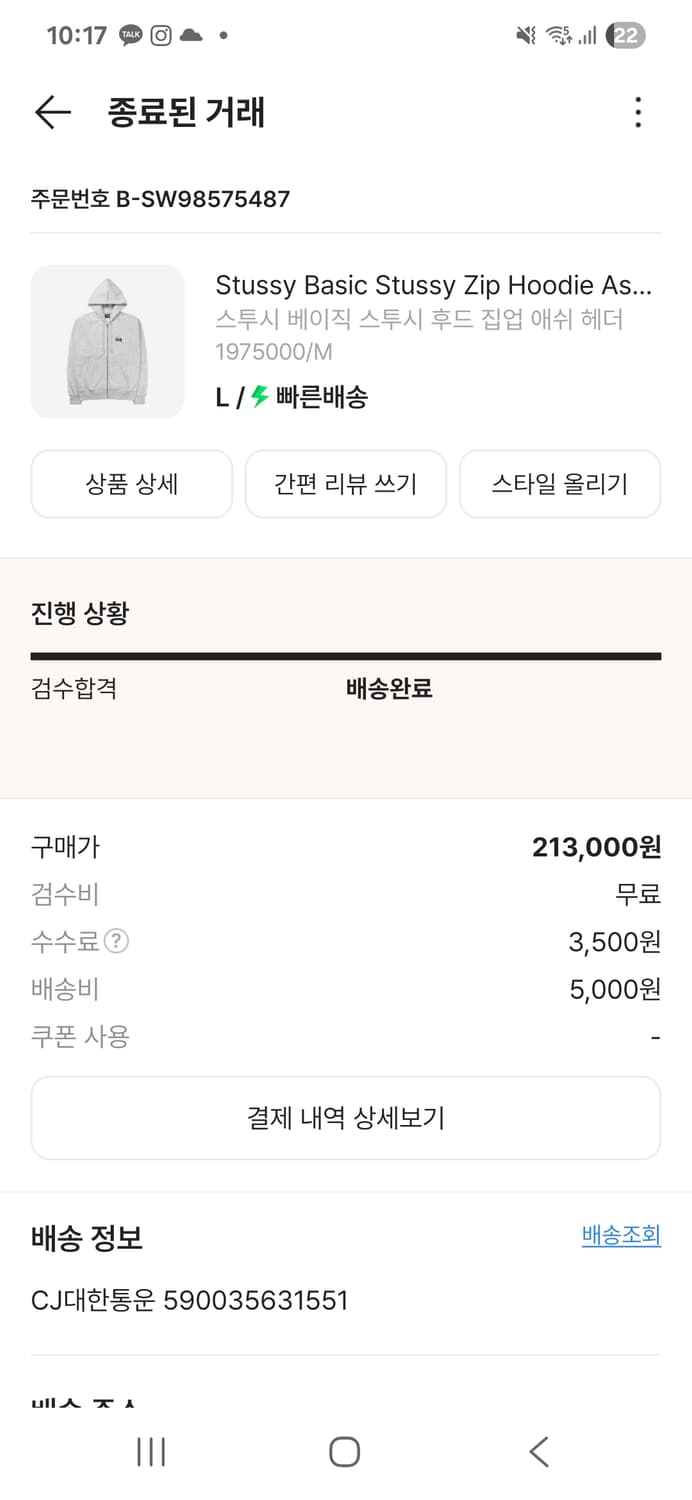The width and height of the screenshot is (692, 1500).
Task: Tap the 배송완료 status label
Action: click(x=389, y=688)
